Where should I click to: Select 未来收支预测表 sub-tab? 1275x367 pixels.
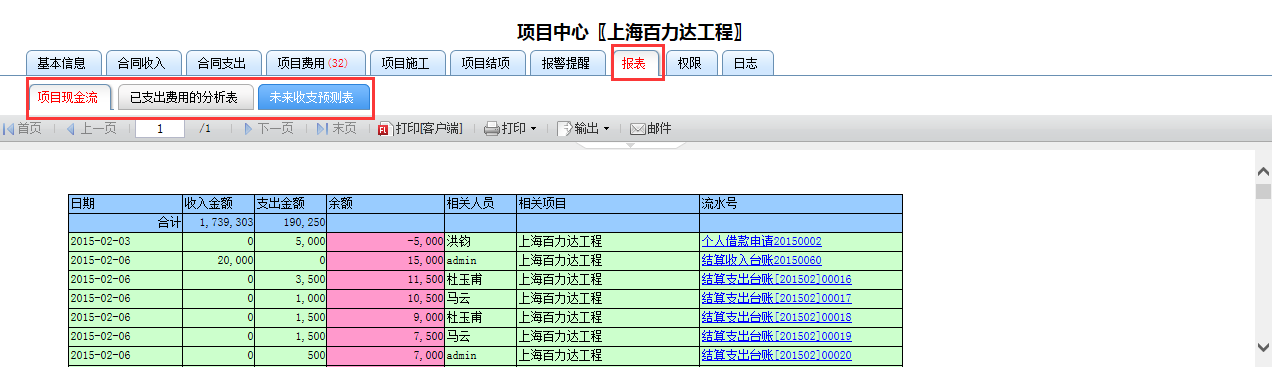tap(313, 97)
